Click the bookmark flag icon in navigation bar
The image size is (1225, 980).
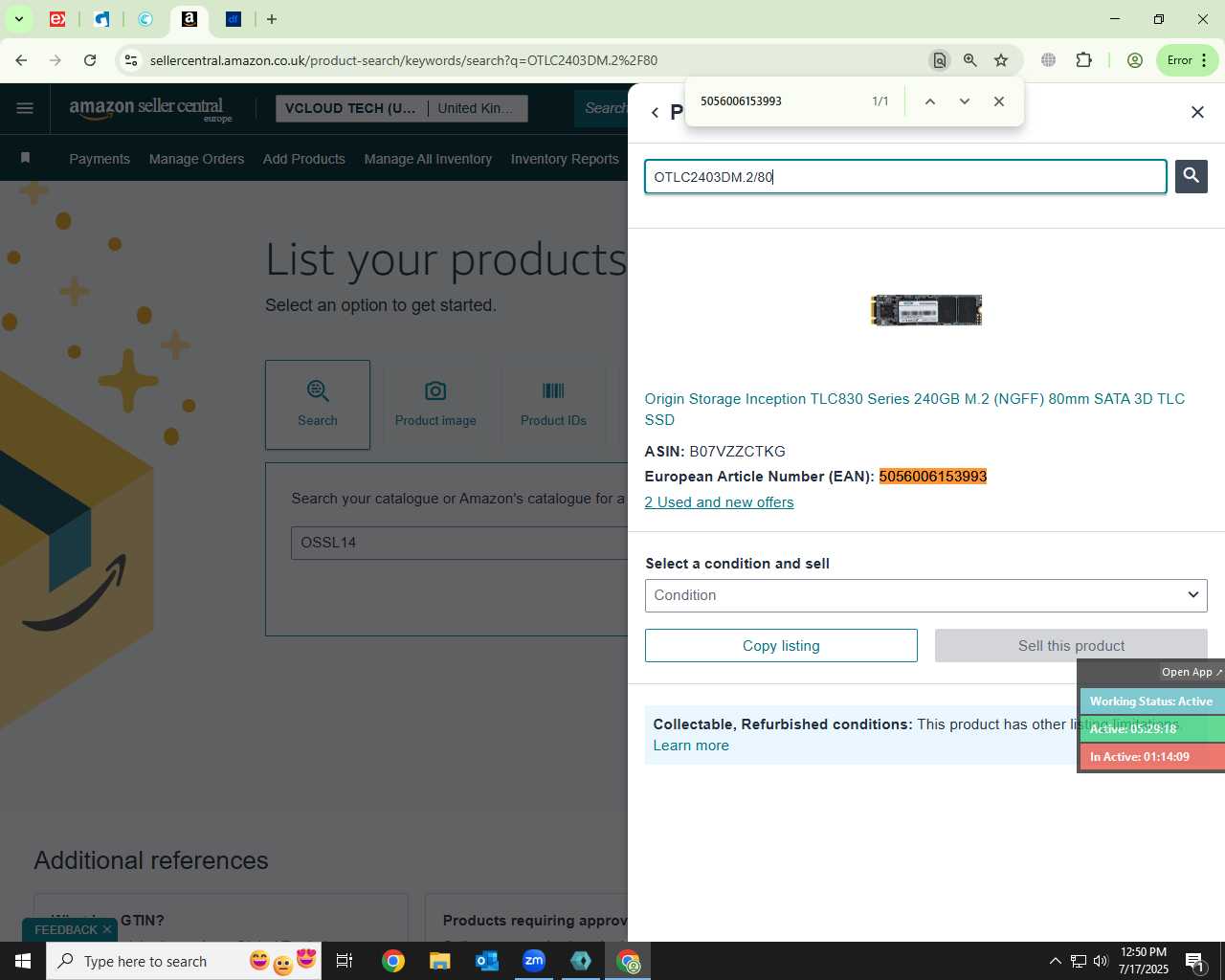[26, 158]
